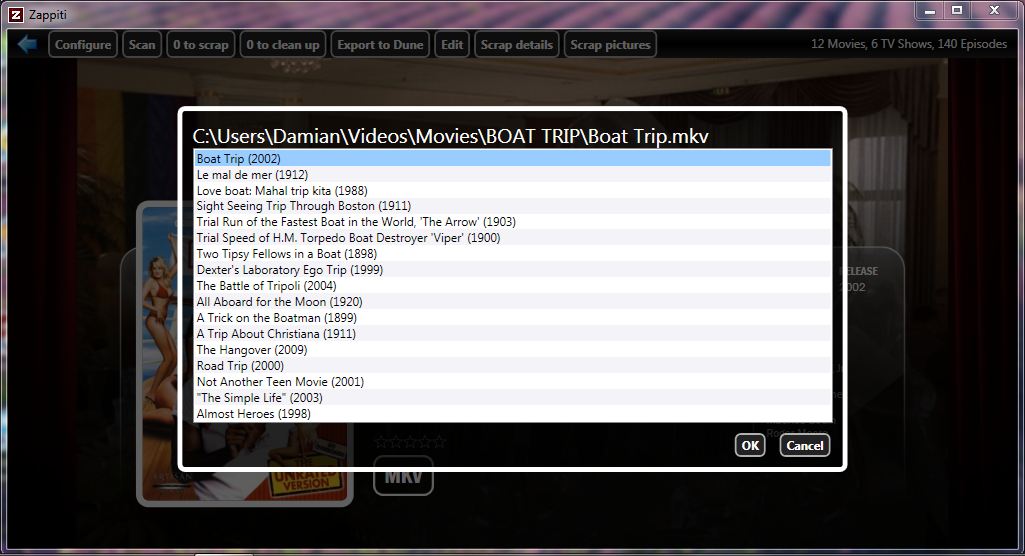Pick 'Almost Heroes (1998)' entry
The width and height of the screenshot is (1025, 556).
point(512,414)
